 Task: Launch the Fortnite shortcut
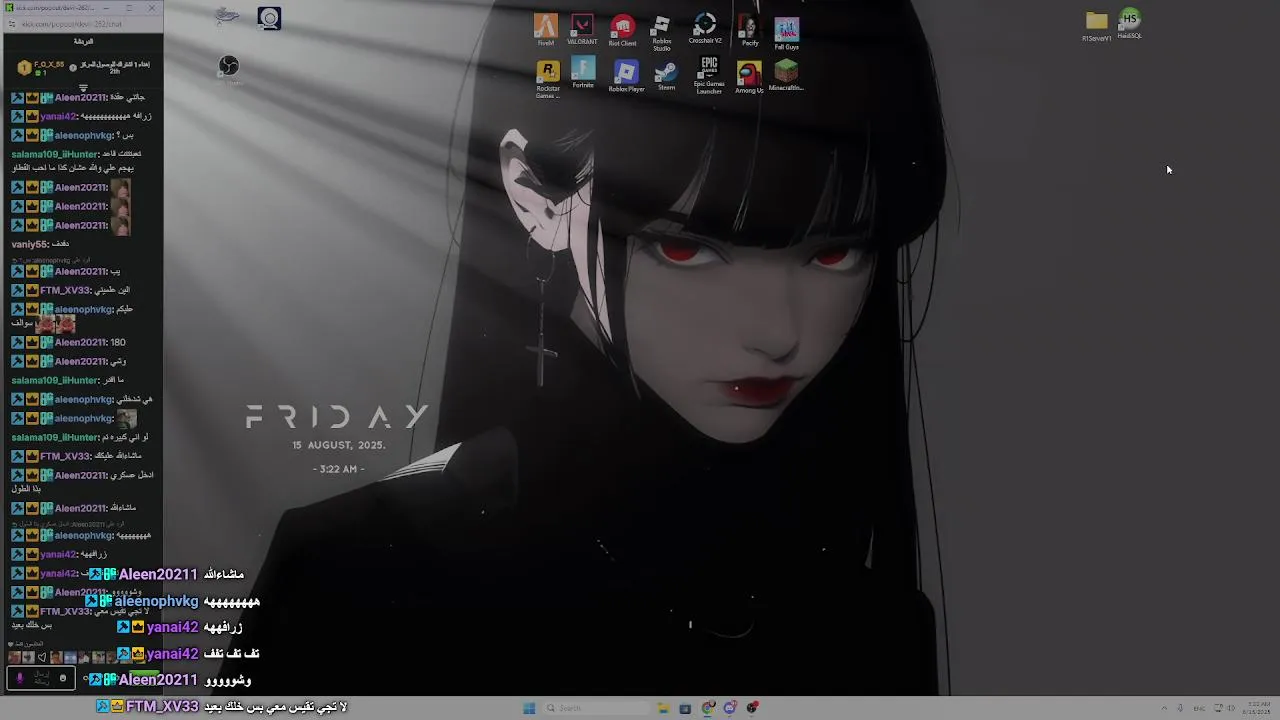[583, 73]
